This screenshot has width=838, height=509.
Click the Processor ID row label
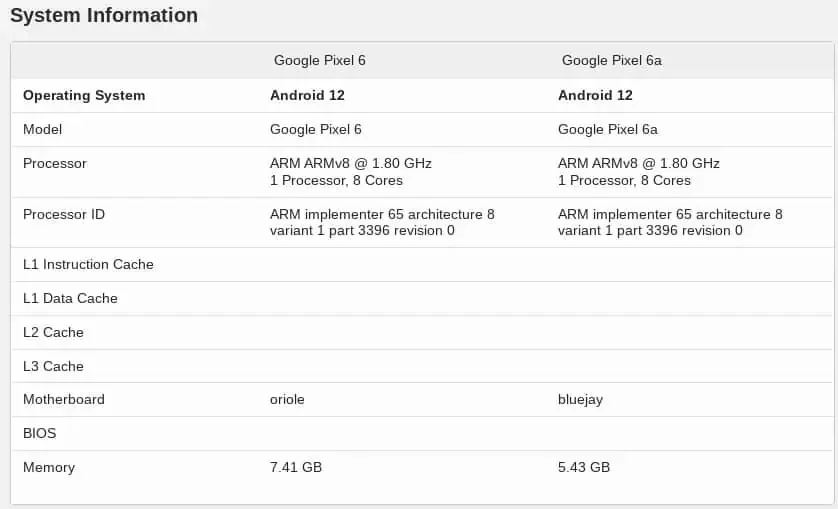(x=64, y=215)
